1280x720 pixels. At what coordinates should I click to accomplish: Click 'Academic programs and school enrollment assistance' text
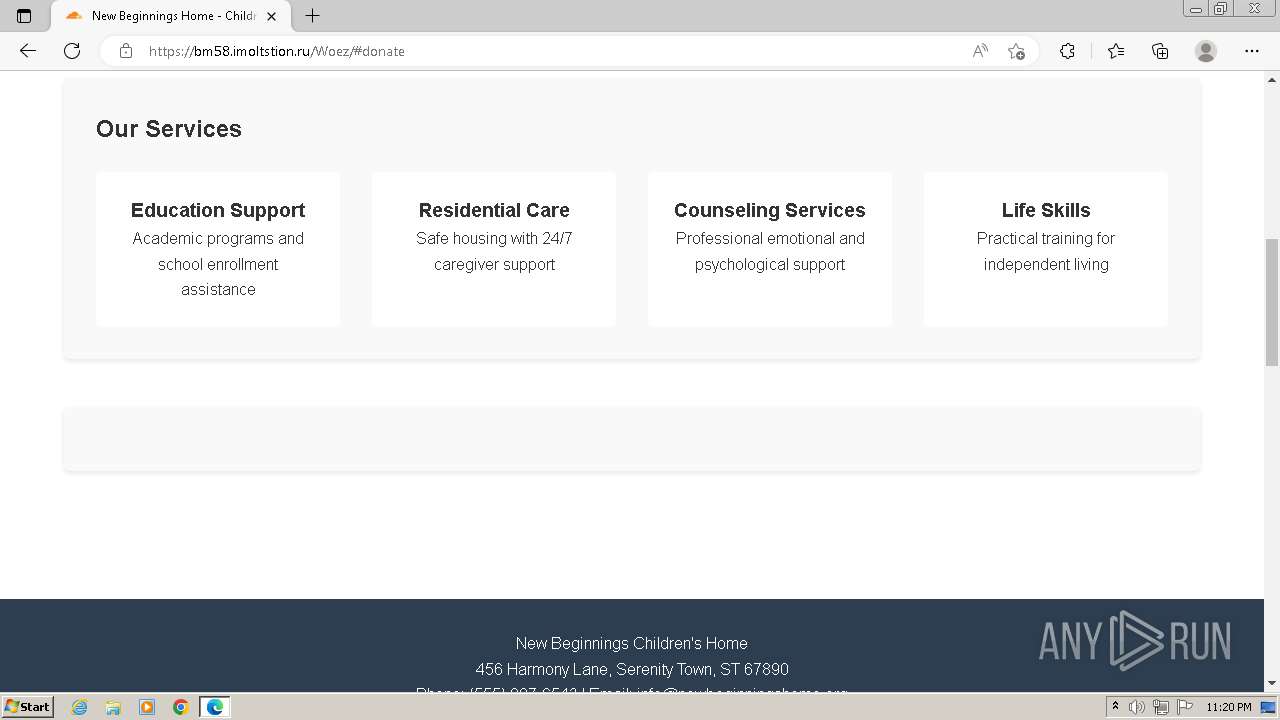[218, 264]
